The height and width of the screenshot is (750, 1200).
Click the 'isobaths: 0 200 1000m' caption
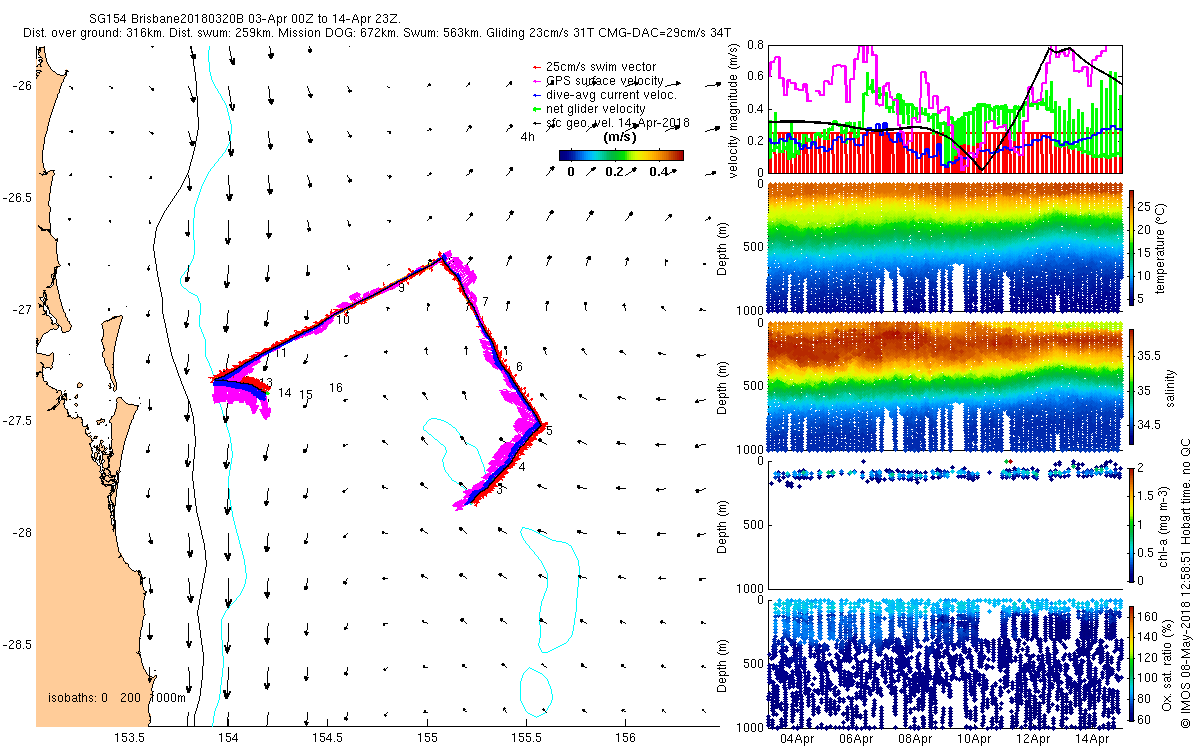pyautogui.click(x=116, y=697)
